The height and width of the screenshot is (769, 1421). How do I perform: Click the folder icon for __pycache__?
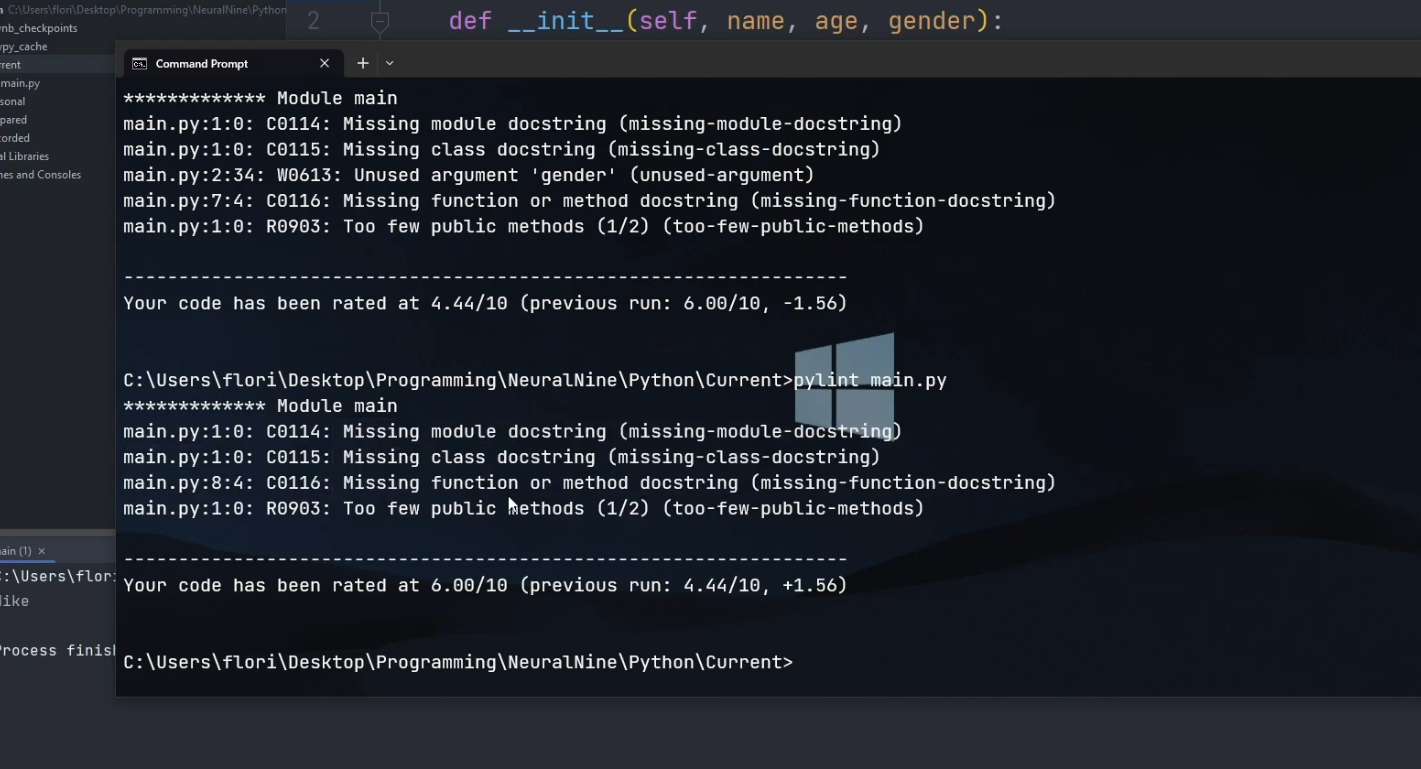coord(2,46)
